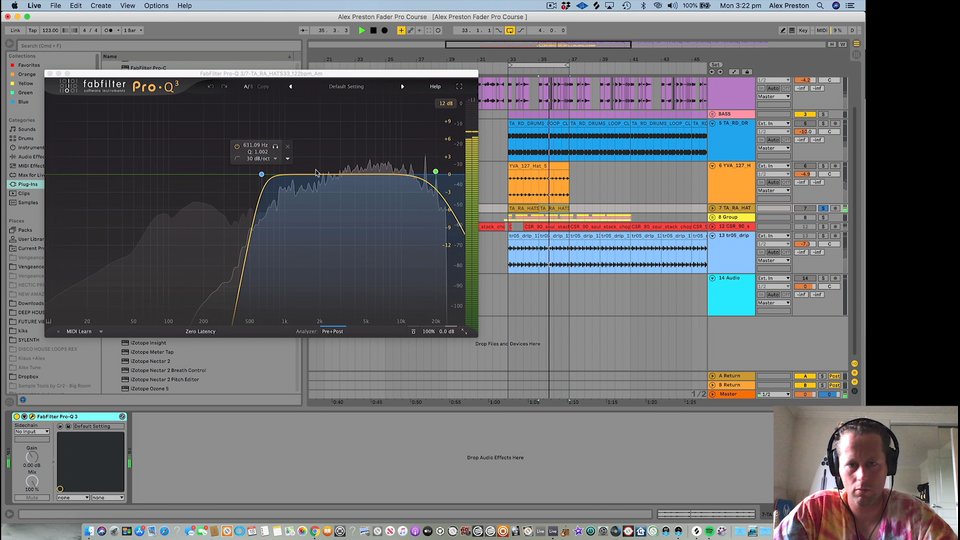This screenshot has width=960, height=540.
Task: Click the Link button
Action: coord(15,30)
